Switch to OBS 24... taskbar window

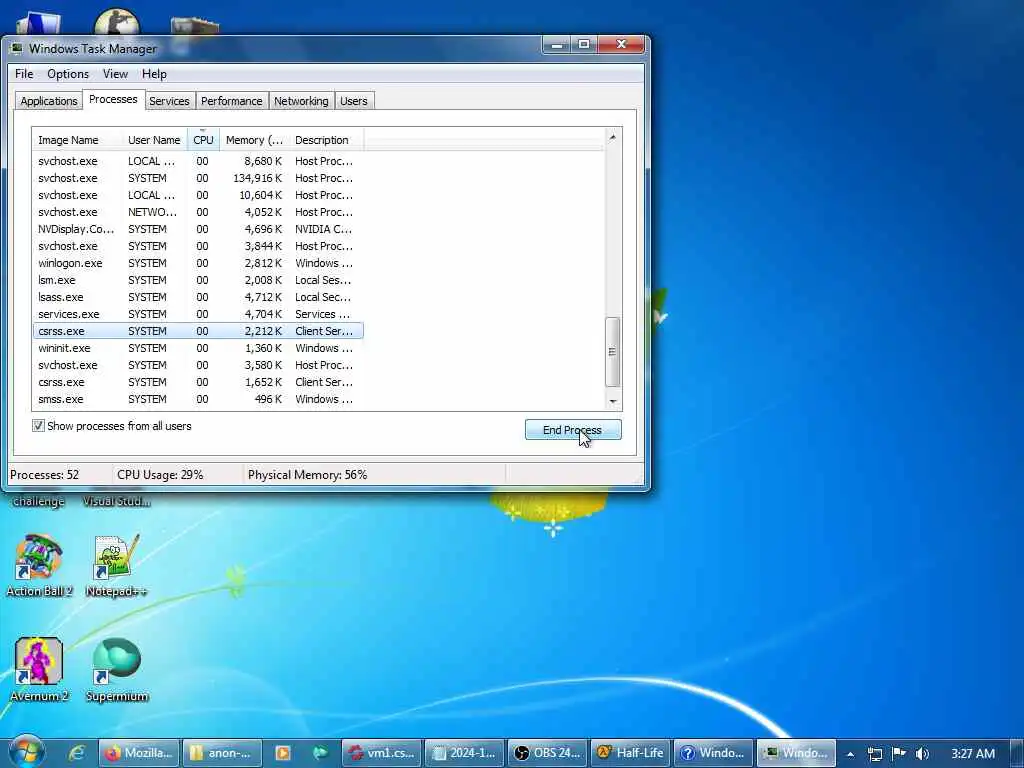[x=547, y=753]
